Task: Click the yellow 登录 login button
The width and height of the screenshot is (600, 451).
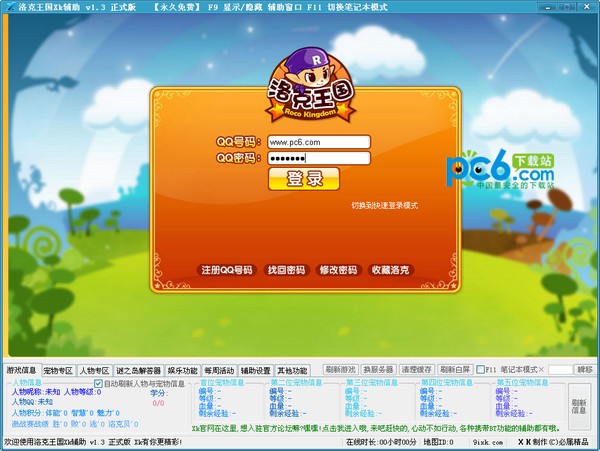Action: (x=304, y=179)
